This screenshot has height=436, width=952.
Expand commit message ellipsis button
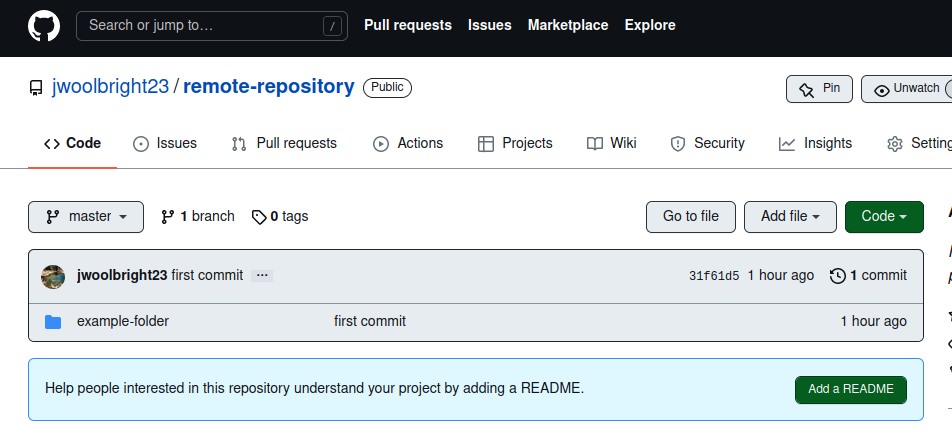[262, 276]
